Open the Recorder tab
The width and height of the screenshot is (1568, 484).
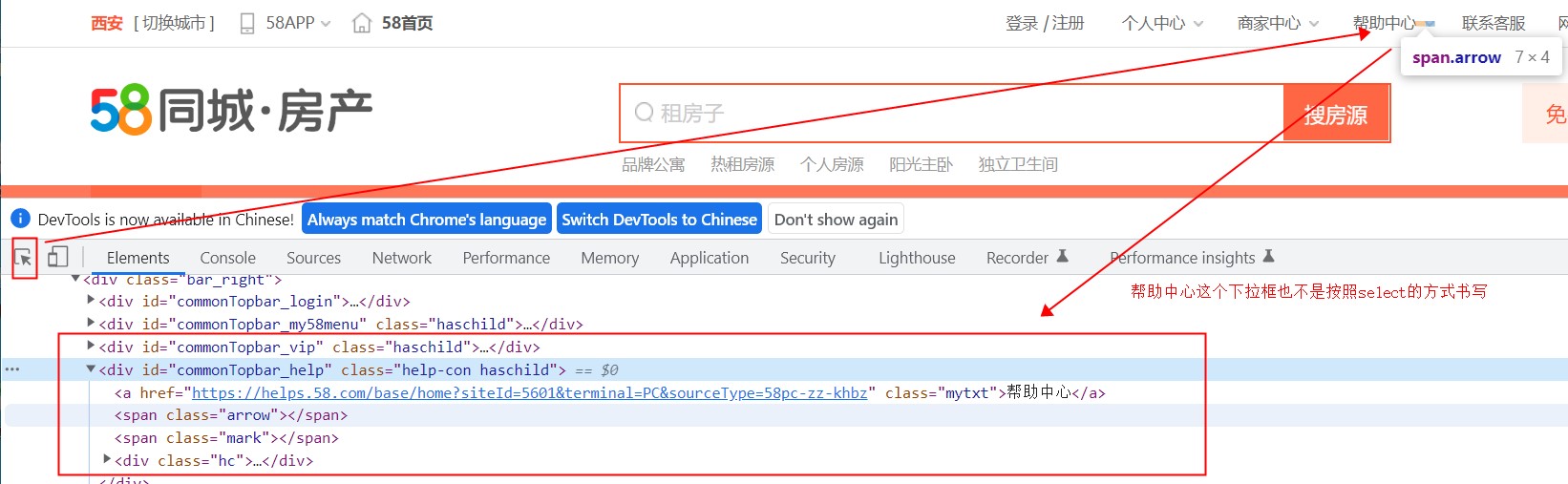pos(1027,258)
